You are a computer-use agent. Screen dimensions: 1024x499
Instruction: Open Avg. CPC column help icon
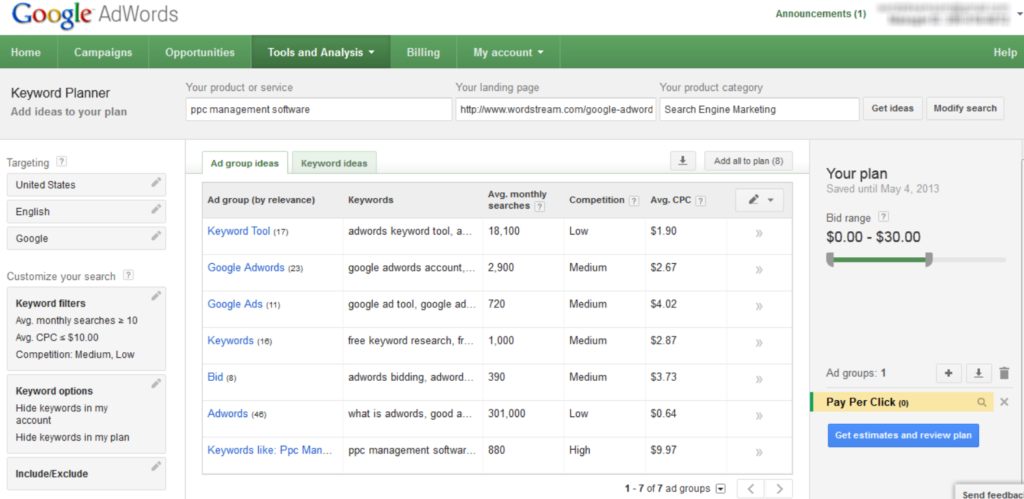pos(700,201)
